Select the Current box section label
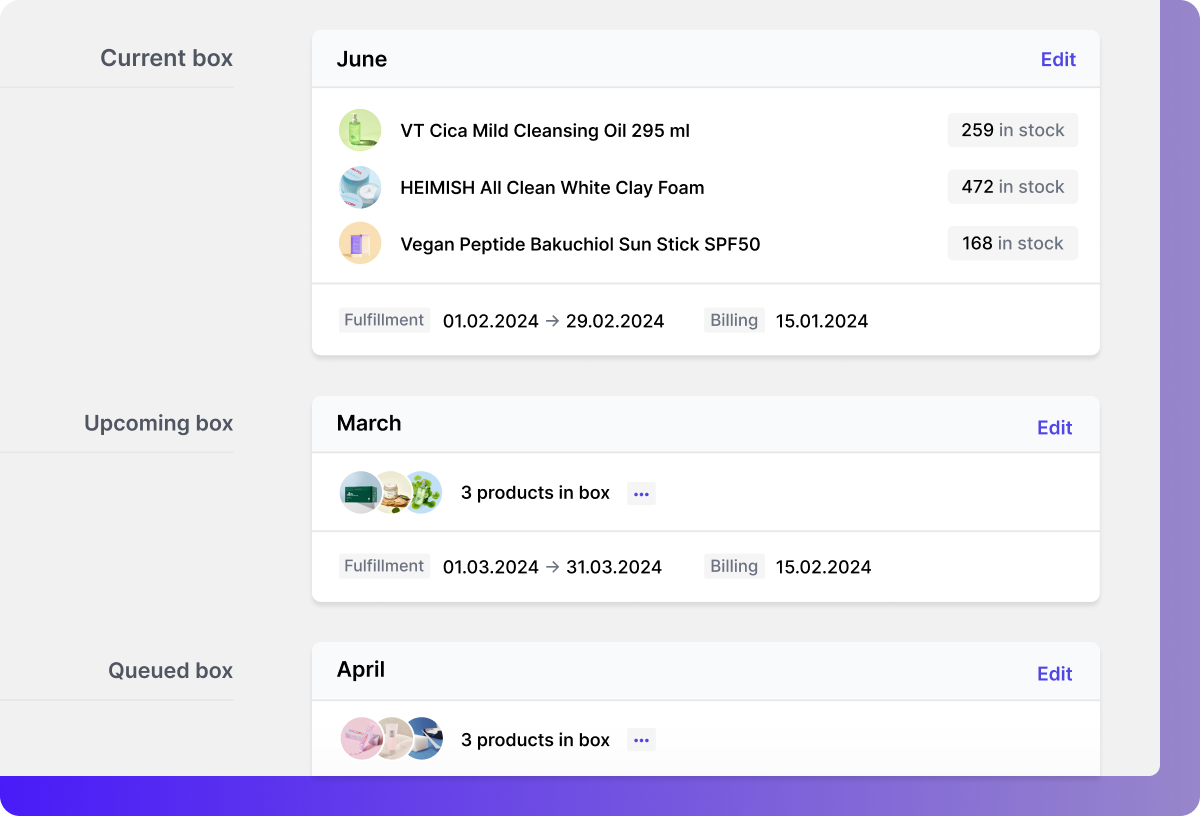The width and height of the screenshot is (1200, 816). pyautogui.click(x=166, y=58)
